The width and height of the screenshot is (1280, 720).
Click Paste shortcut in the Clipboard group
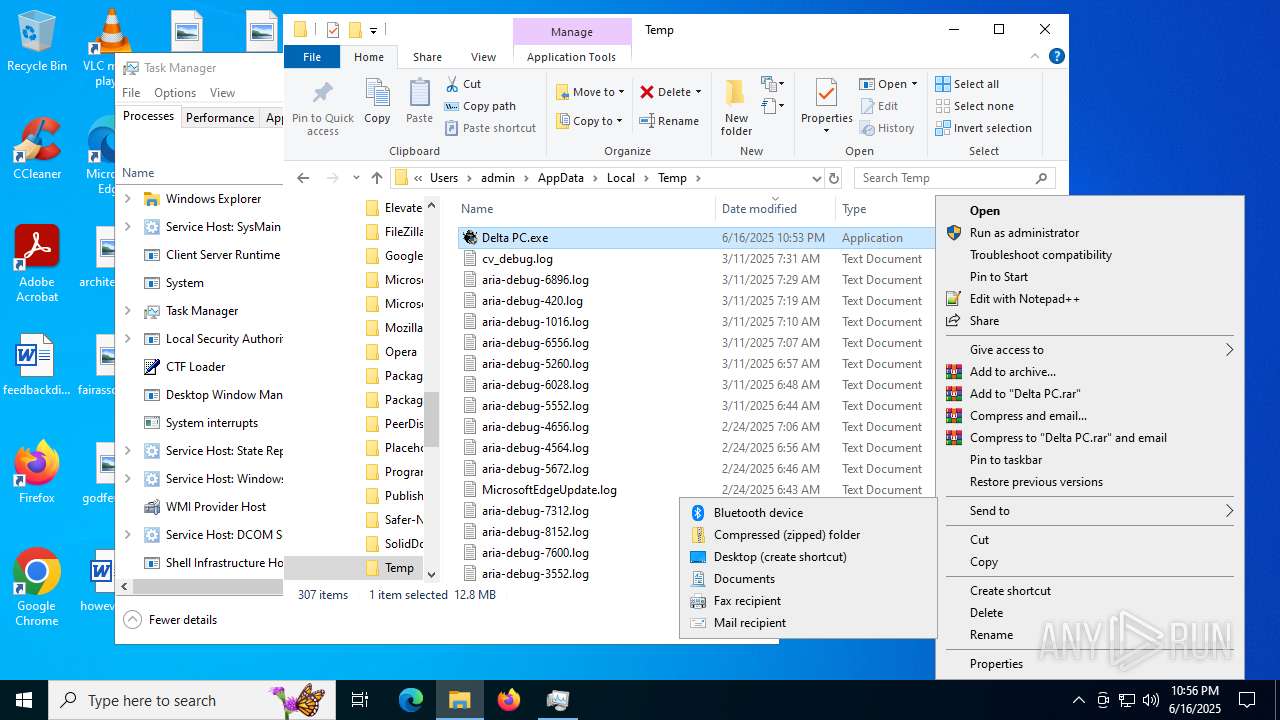490,128
